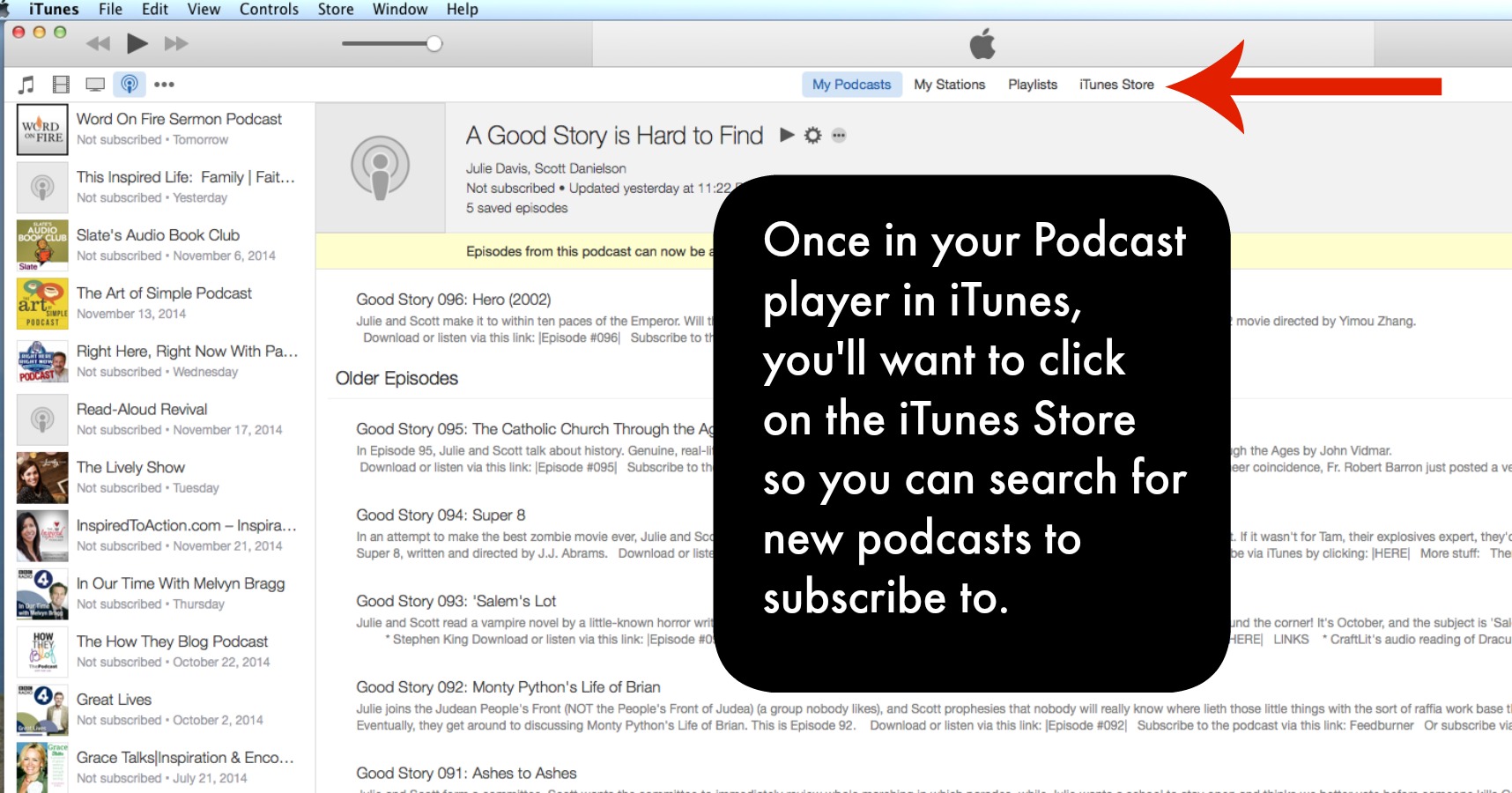Go to the iTunes Store tab
The width and height of the screenshot is (1512, 793).
tap(1116, 85)
